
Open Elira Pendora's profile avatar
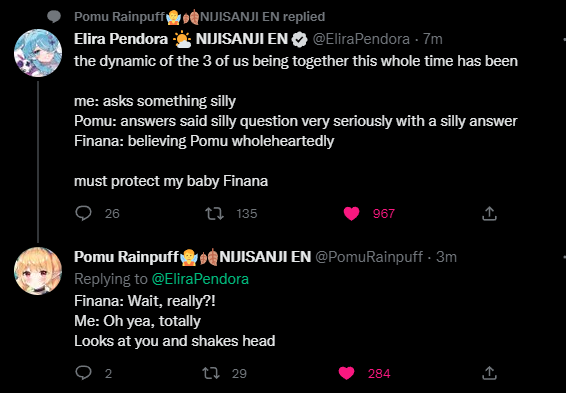click(38, 53)
